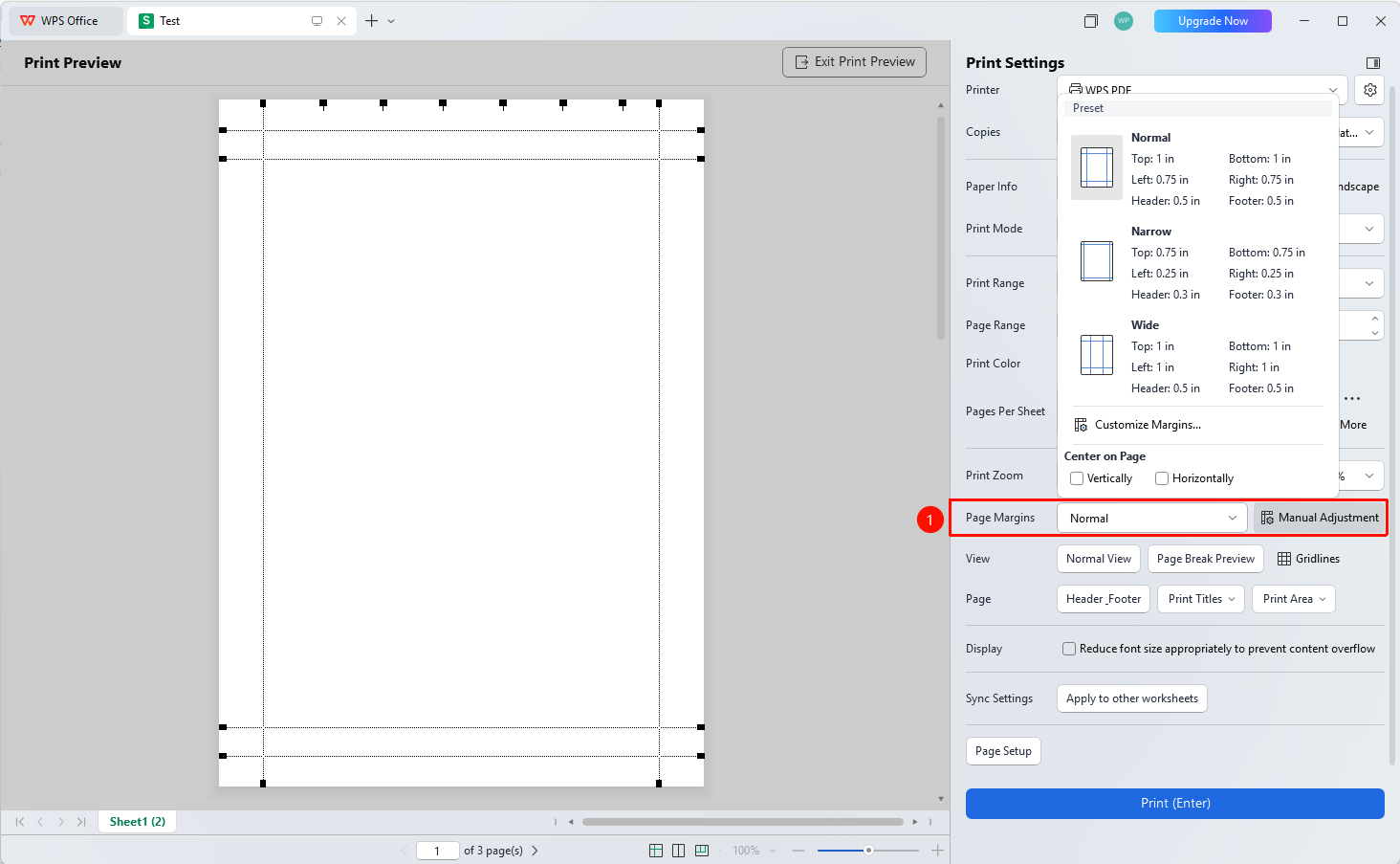Click Apply to other worksheets
The height and width of the screenshot is (864, 1400).
(x=1132, y=698)
